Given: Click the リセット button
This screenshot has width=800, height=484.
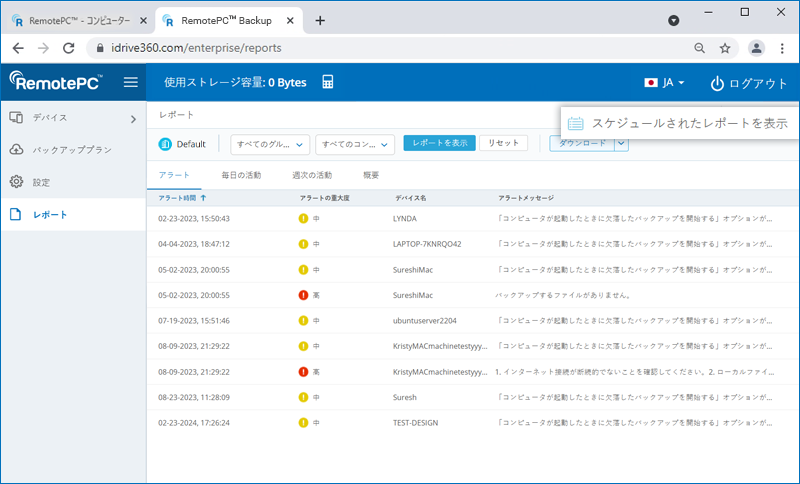Looking at the screenshot, I should click(x=503, y=143).
